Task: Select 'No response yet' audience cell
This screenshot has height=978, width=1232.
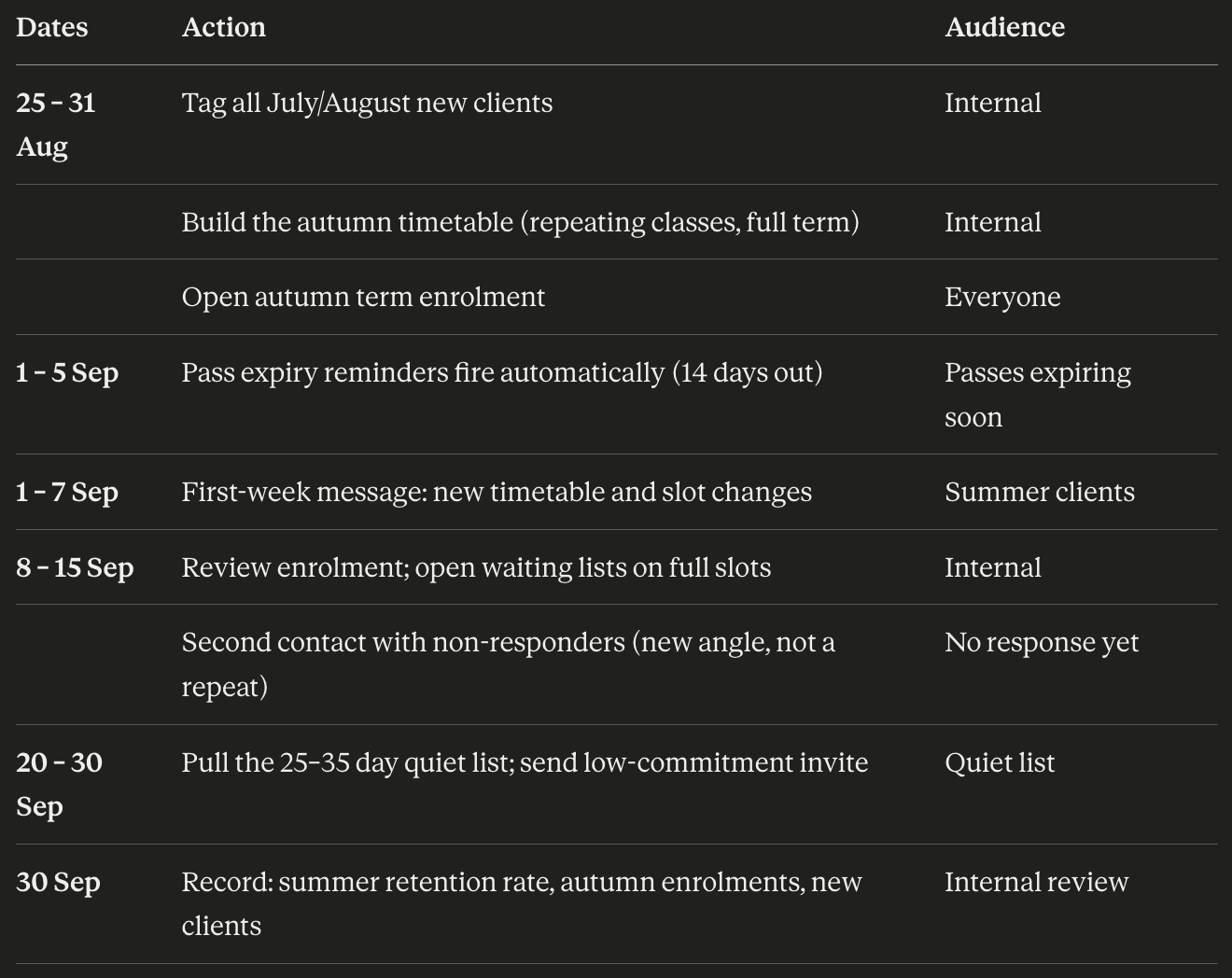Action: point(1042,642)
